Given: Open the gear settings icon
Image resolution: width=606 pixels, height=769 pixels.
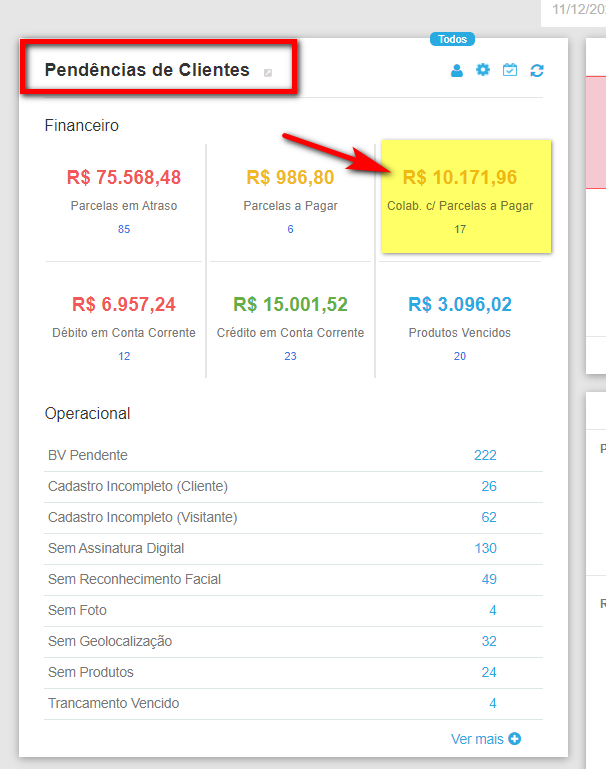Looking at the screenshot, I should [483, 70].
